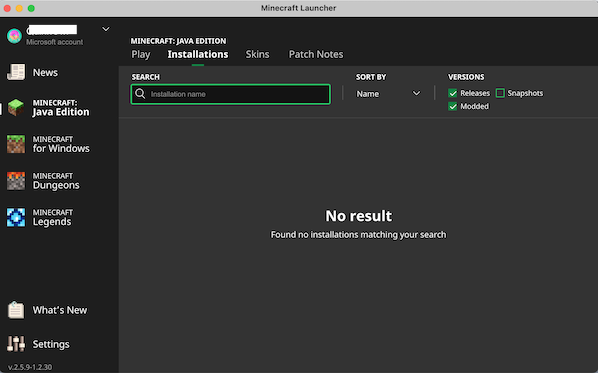Click the Minecraft Legends text label

tap(53, 217)
